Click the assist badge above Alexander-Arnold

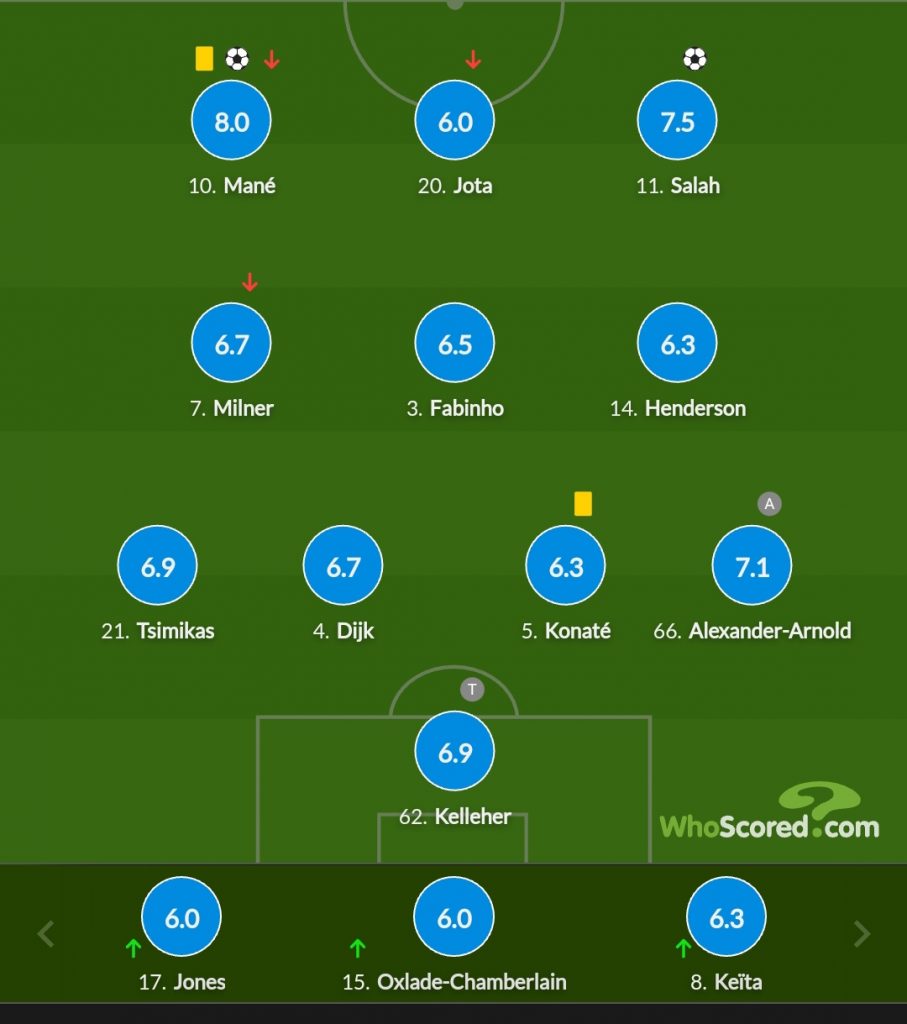tap(769, 504)
